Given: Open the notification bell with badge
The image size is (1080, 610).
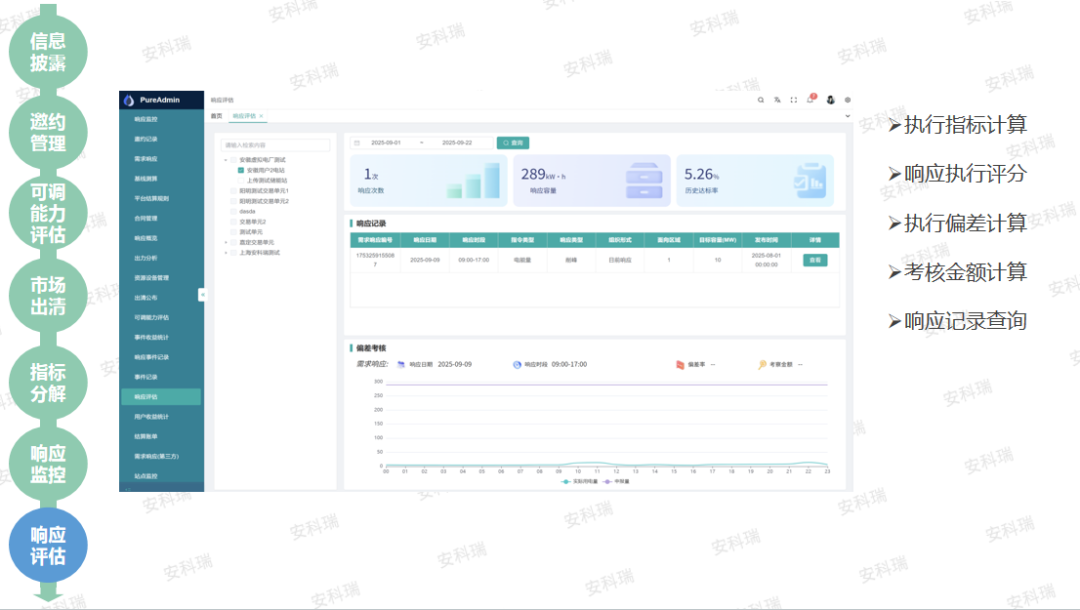Looking at the screenshot, I should pos(811,99).
